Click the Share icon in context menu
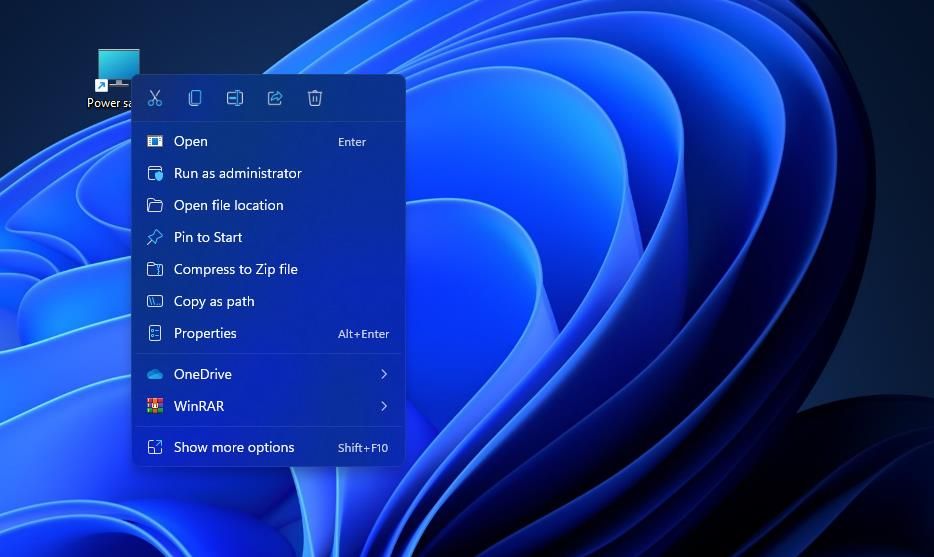 click(275, 98)
